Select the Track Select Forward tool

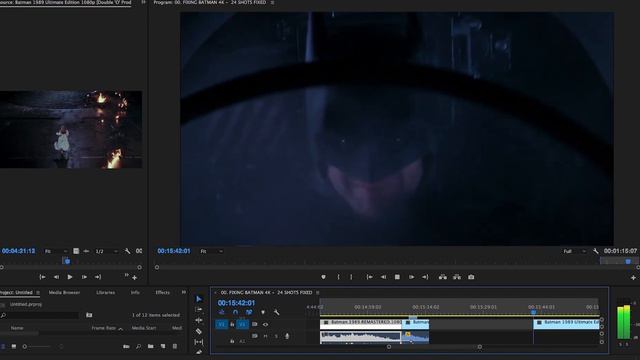pyautogui.click(x=199, y=310)
